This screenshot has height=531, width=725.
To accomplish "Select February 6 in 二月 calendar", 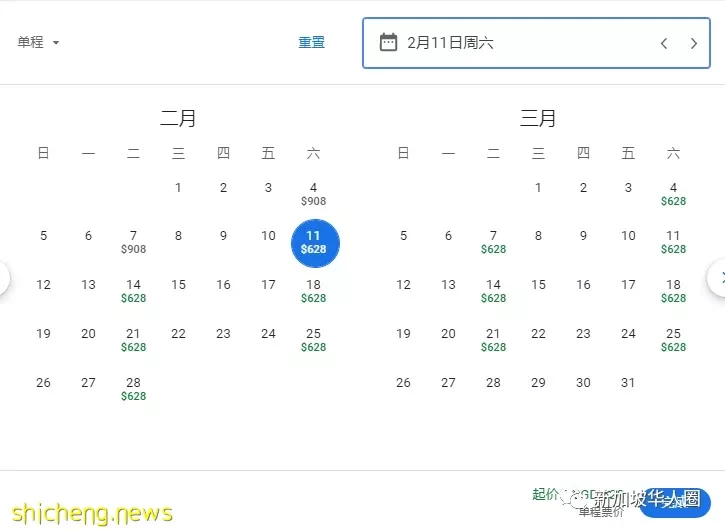I will pyautogui.click(x=88, y=236).
